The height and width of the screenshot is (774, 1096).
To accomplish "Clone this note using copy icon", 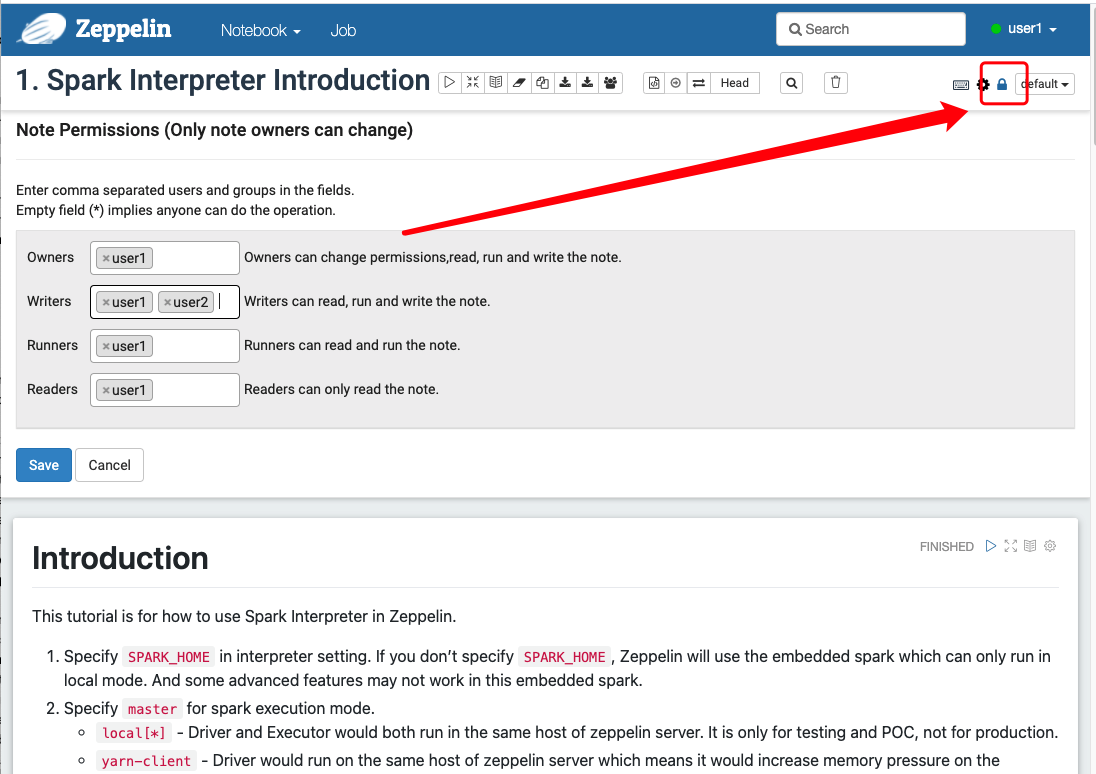I will 542,83.
